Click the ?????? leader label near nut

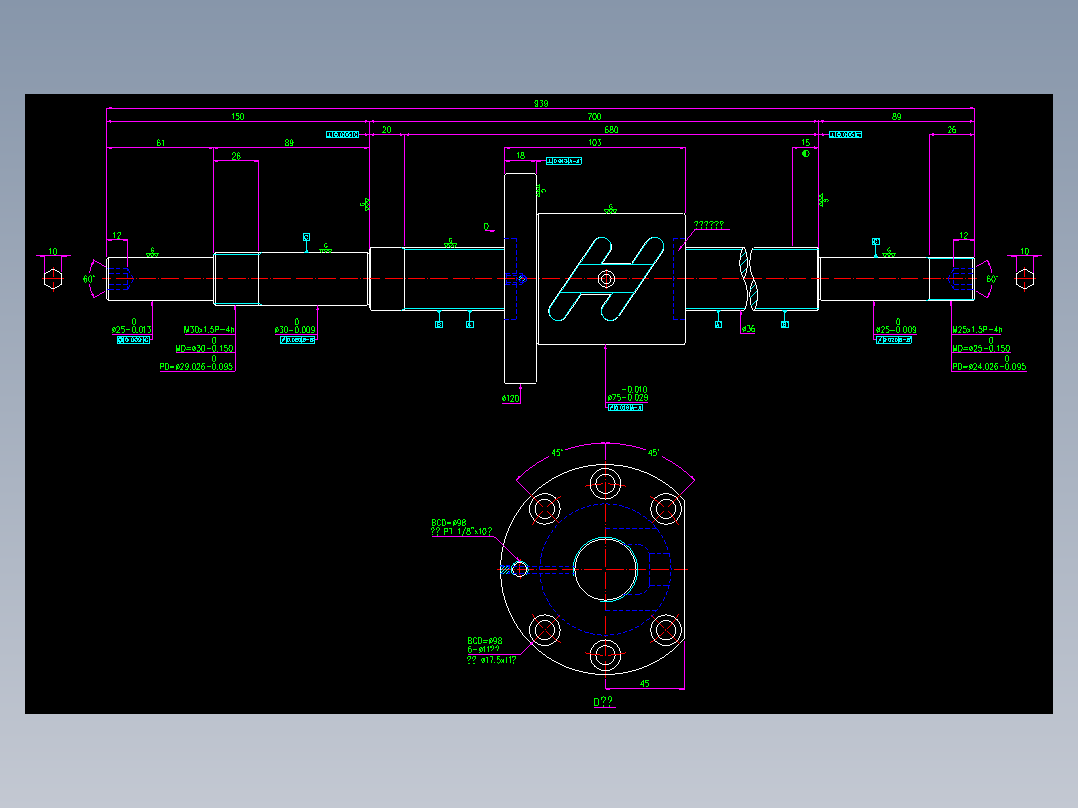click(x=708, y=225)
